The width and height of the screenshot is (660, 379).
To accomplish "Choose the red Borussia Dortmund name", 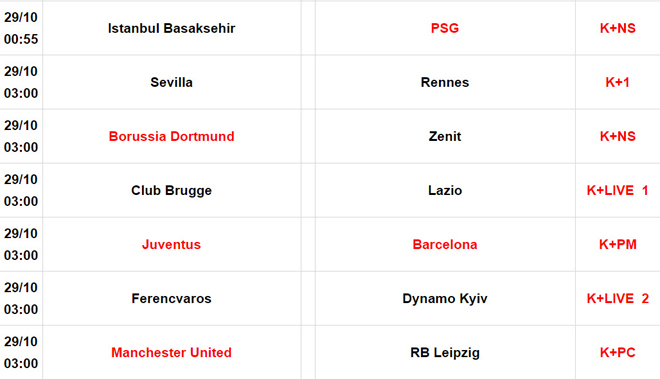I will (x=171, y=136).
